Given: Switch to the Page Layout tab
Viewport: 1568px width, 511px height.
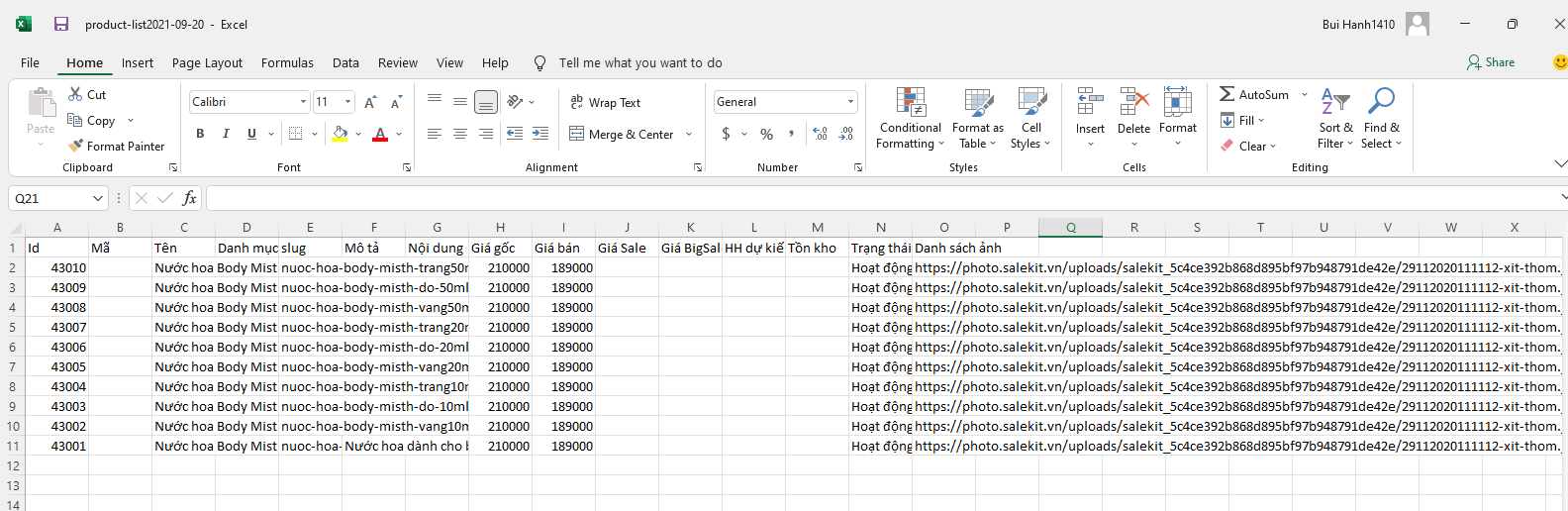Looking at the screenshot, I should click(207, 62).
